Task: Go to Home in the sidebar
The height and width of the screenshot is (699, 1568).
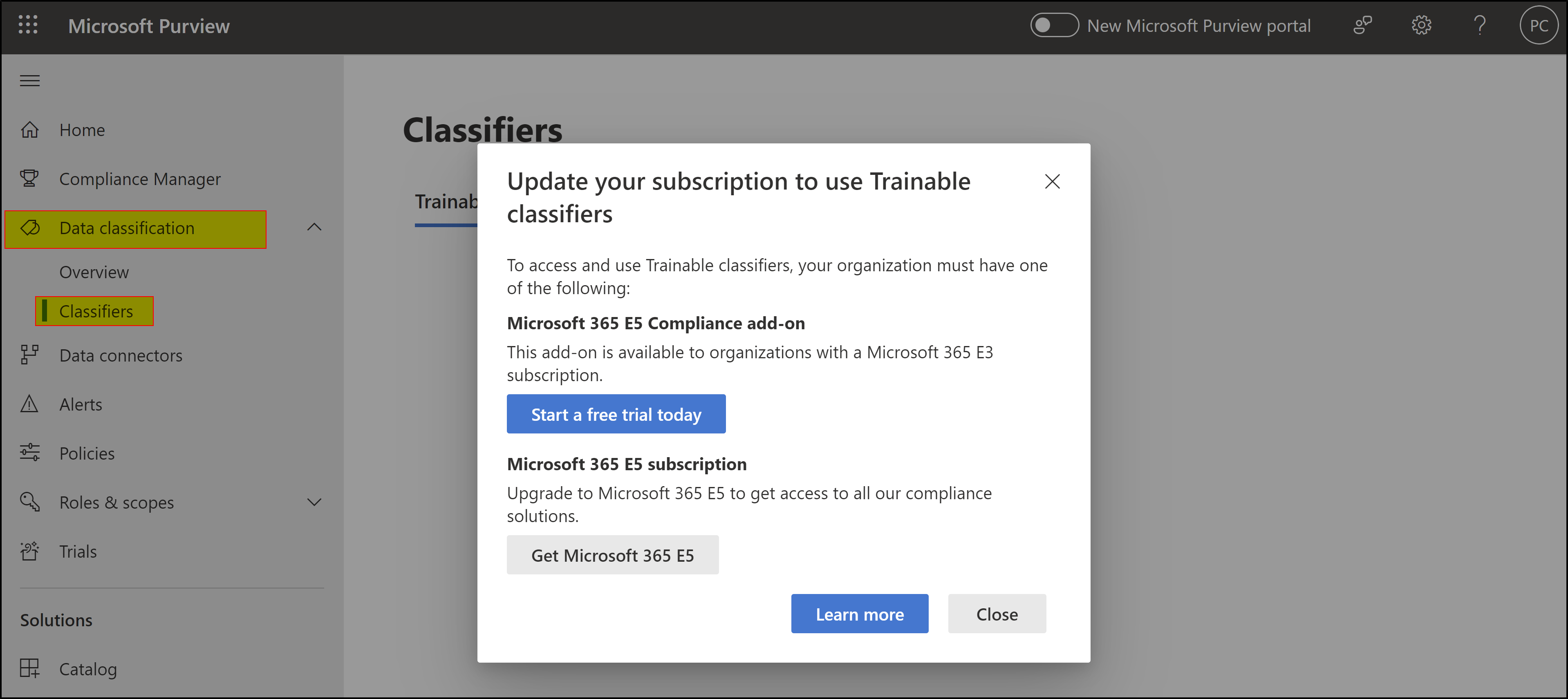Action: click(x=82, y=130)
